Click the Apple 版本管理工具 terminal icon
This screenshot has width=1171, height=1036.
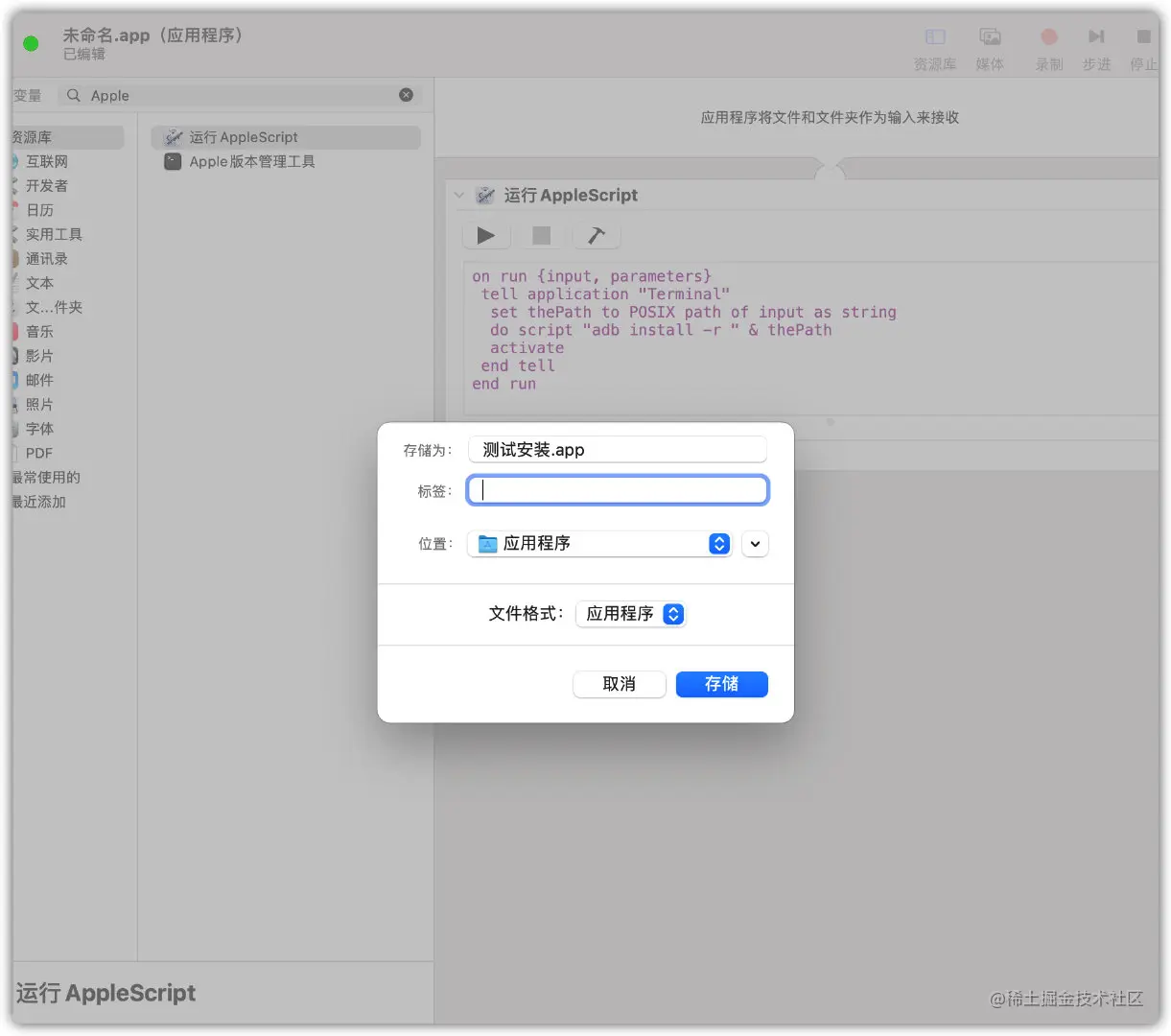[x=173, y=161]
